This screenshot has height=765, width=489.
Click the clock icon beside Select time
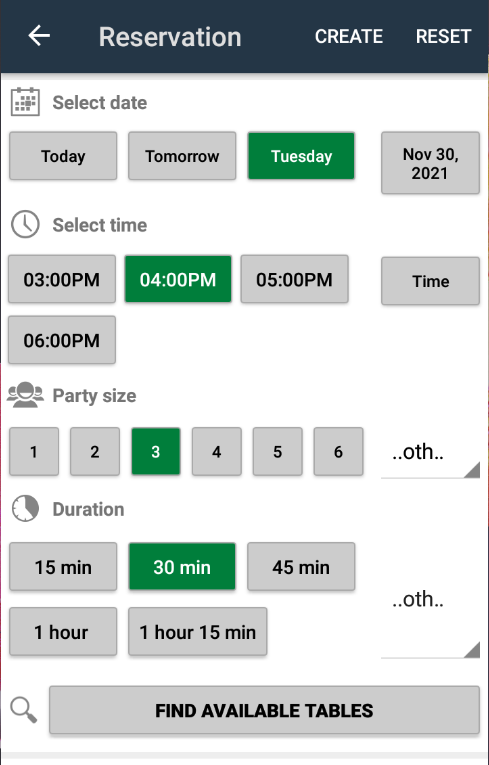click(x=25, y=224)
